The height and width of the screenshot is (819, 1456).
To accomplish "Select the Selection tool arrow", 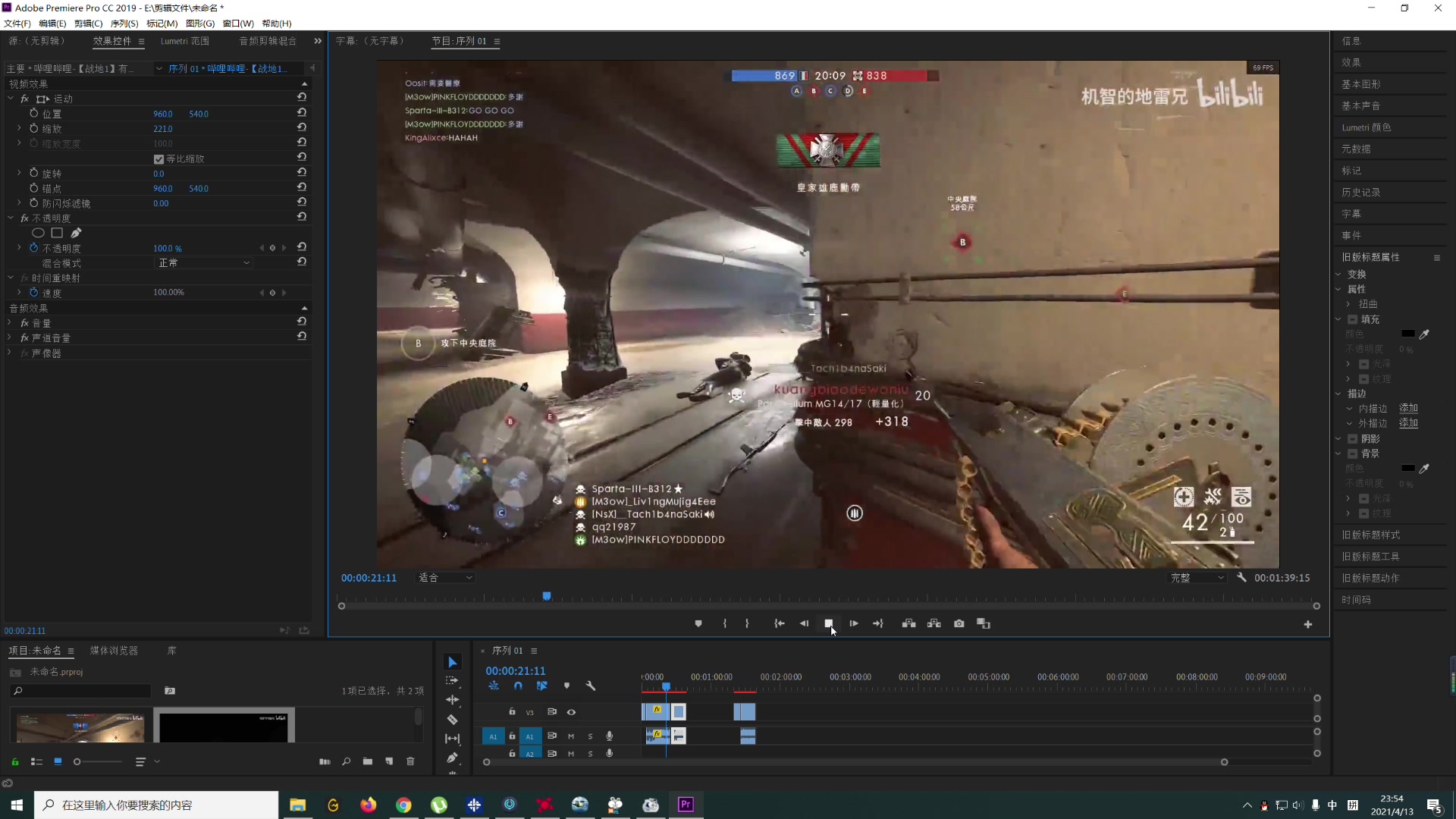I will click(453, 662).
